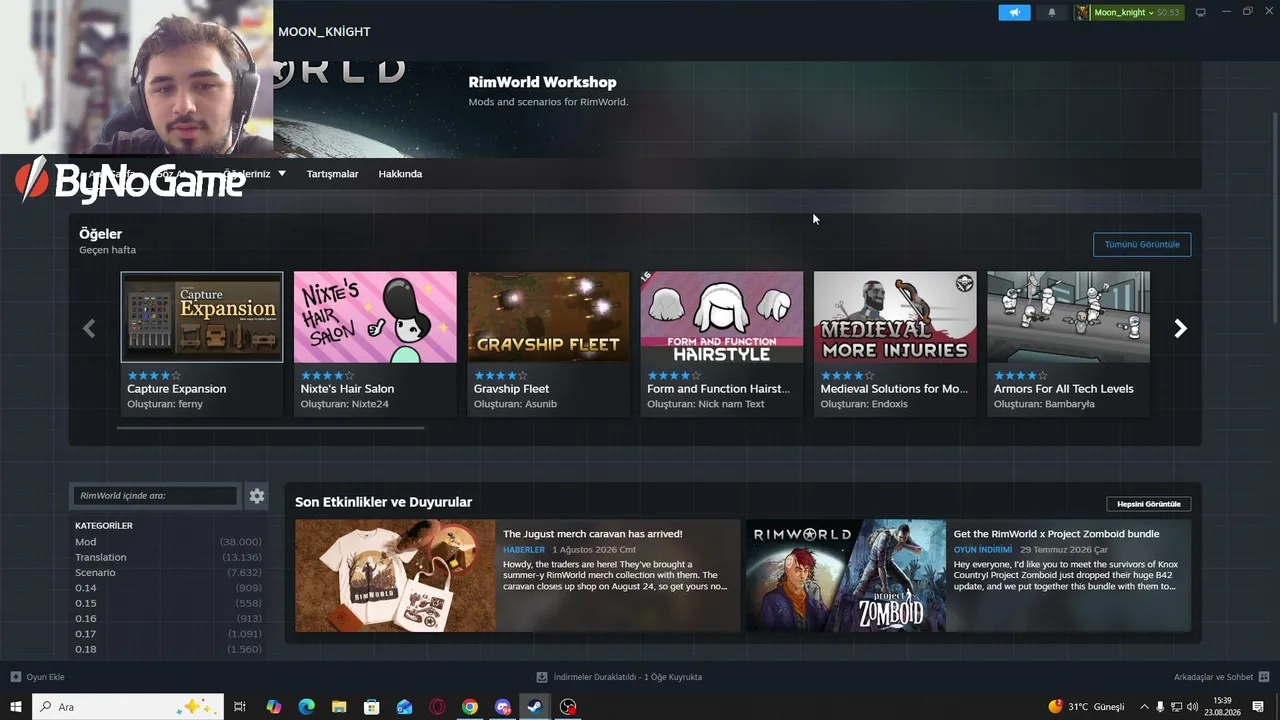Open the Windows notification center icon

point(1258,707)
